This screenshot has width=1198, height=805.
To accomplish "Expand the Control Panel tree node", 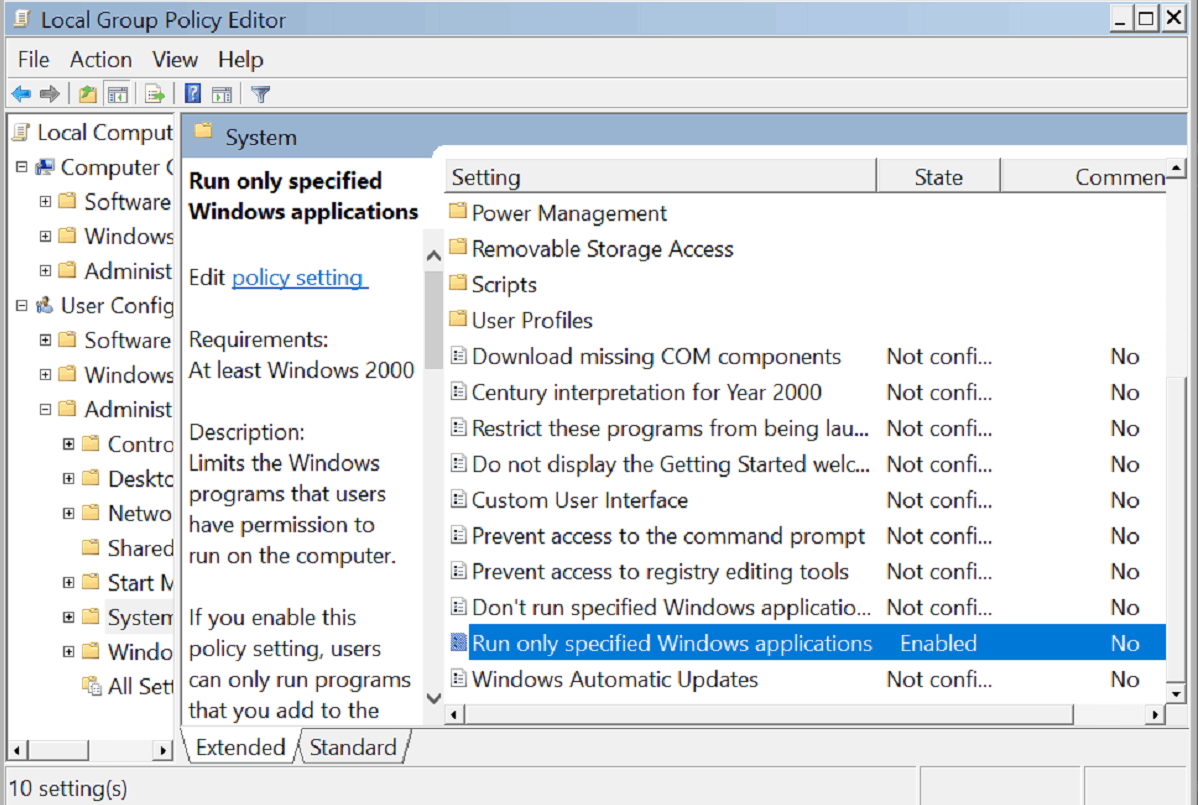I will (69, 444).
